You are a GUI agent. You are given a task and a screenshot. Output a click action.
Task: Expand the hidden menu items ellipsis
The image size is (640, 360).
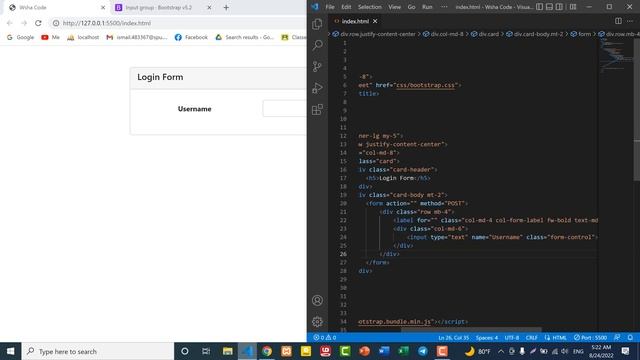pyautogui.click(x=444, y=7)
